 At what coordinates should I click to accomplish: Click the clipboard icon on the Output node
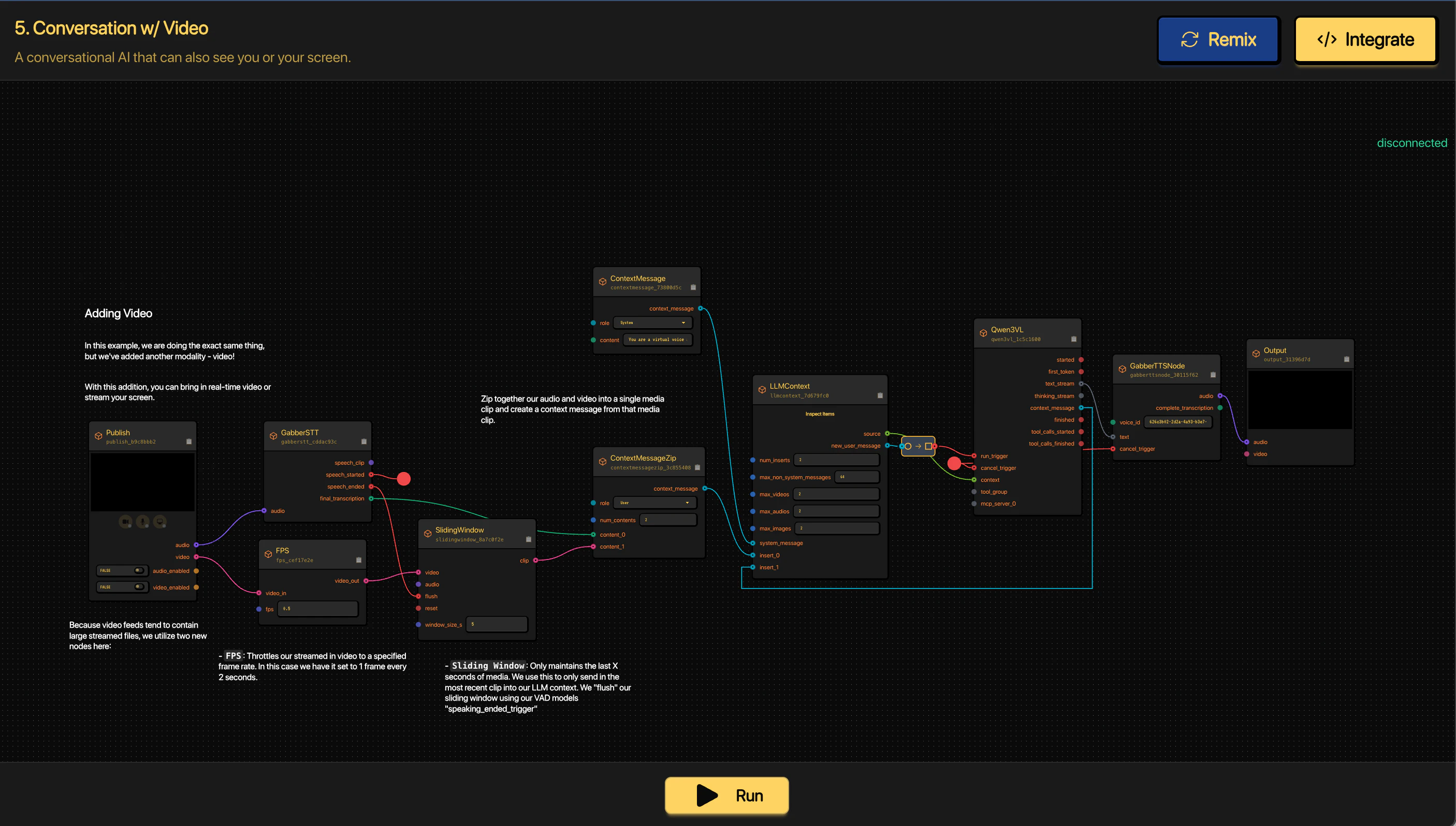[x=1347, y=359]
